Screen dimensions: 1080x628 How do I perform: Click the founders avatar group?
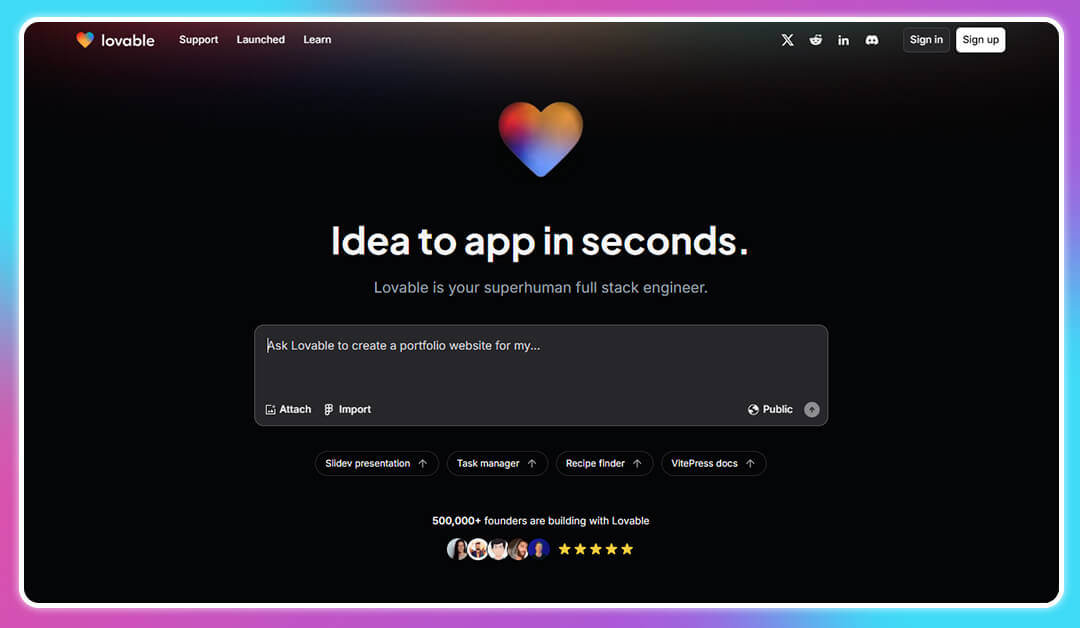point(498,549)
